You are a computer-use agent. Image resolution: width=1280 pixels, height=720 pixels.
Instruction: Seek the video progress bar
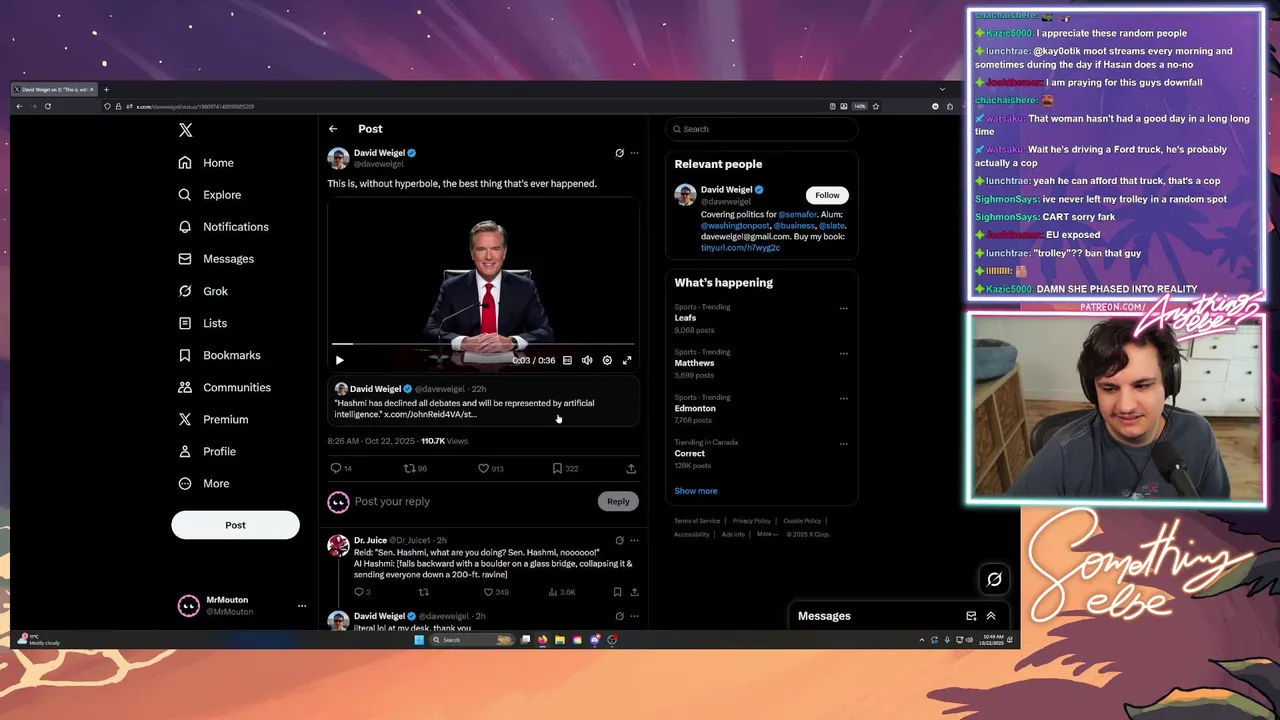[x=483, y=344]
